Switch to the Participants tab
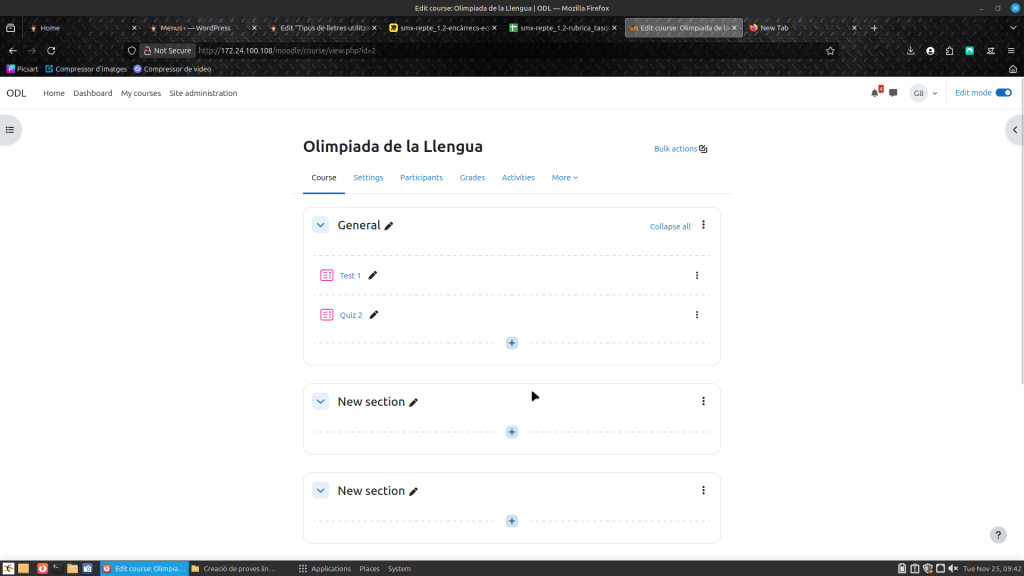This screenshot has width=1024, height=576. pos(421,178)
